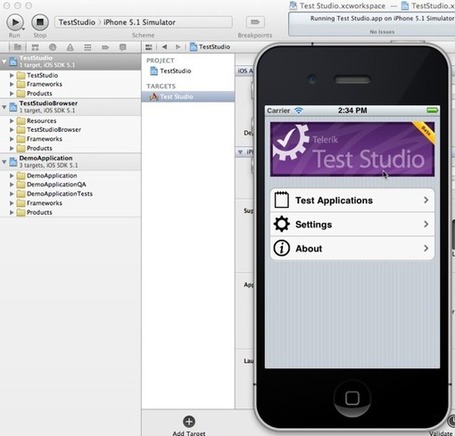This screenshot has height=436, width=455.
Task: Expand the TestStudio folder under TestStudio project
Action: 12,75
